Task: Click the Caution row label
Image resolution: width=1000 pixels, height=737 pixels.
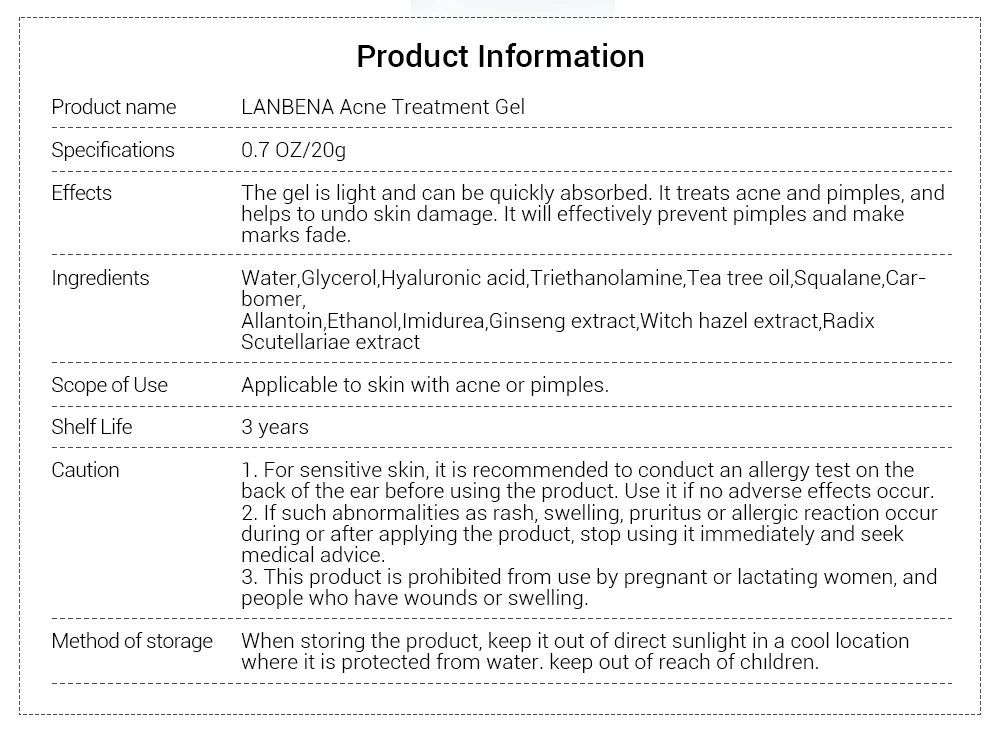Action: (x=85, y=470)
